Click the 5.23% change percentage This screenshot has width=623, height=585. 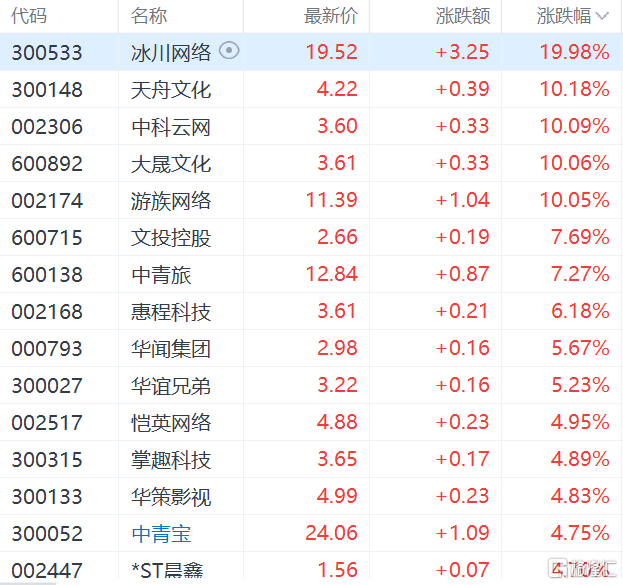tap(580, 385)
